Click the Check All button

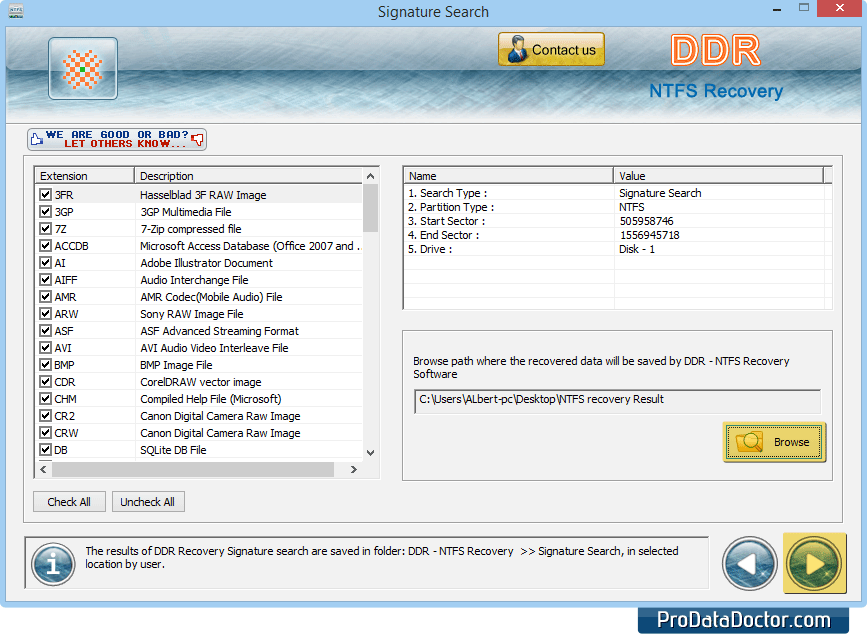tap(69, 502)
